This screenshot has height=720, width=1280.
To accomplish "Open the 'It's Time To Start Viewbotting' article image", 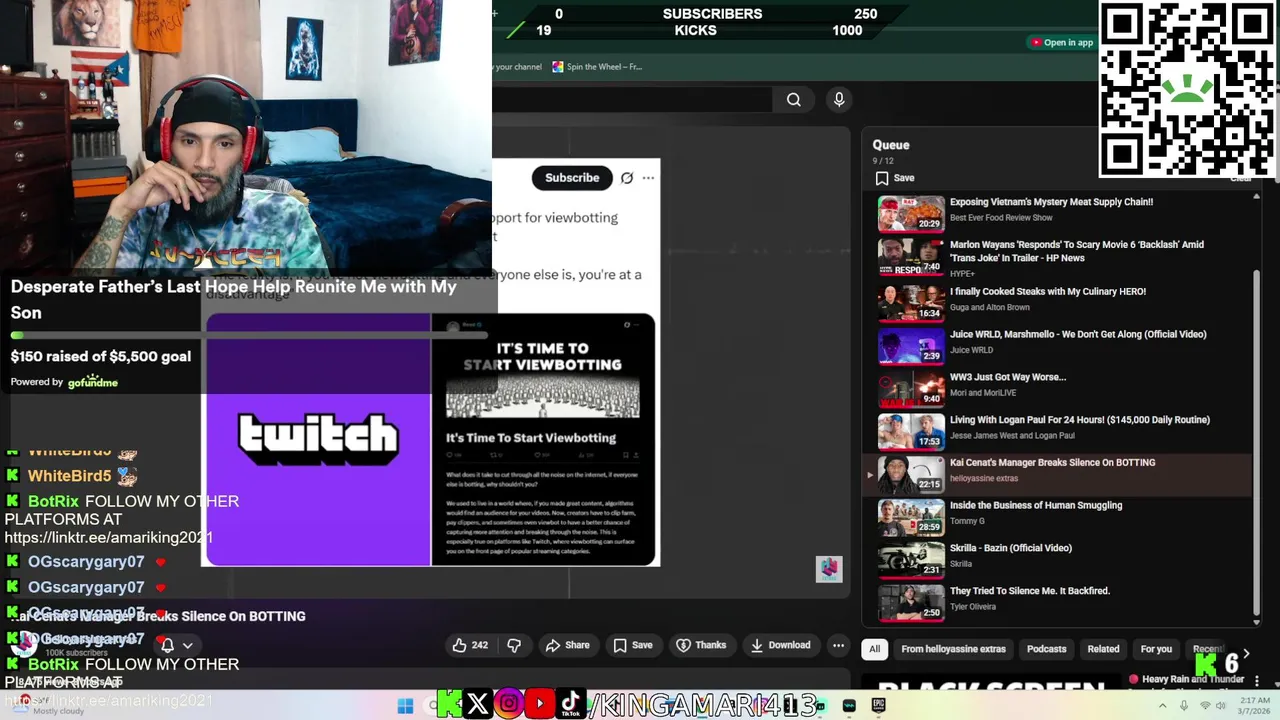I will tap(543, 440).
